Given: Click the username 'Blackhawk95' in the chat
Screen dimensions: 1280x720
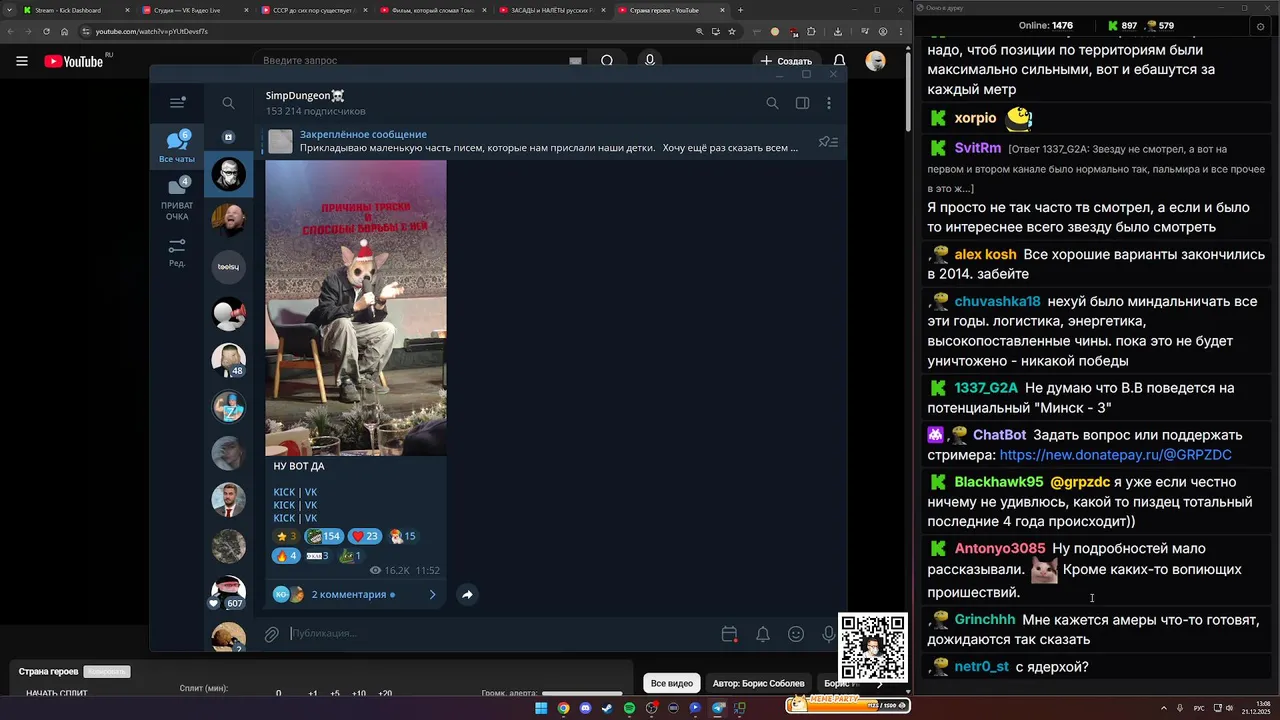Looking at the screenshot, I should click(998, 482).
